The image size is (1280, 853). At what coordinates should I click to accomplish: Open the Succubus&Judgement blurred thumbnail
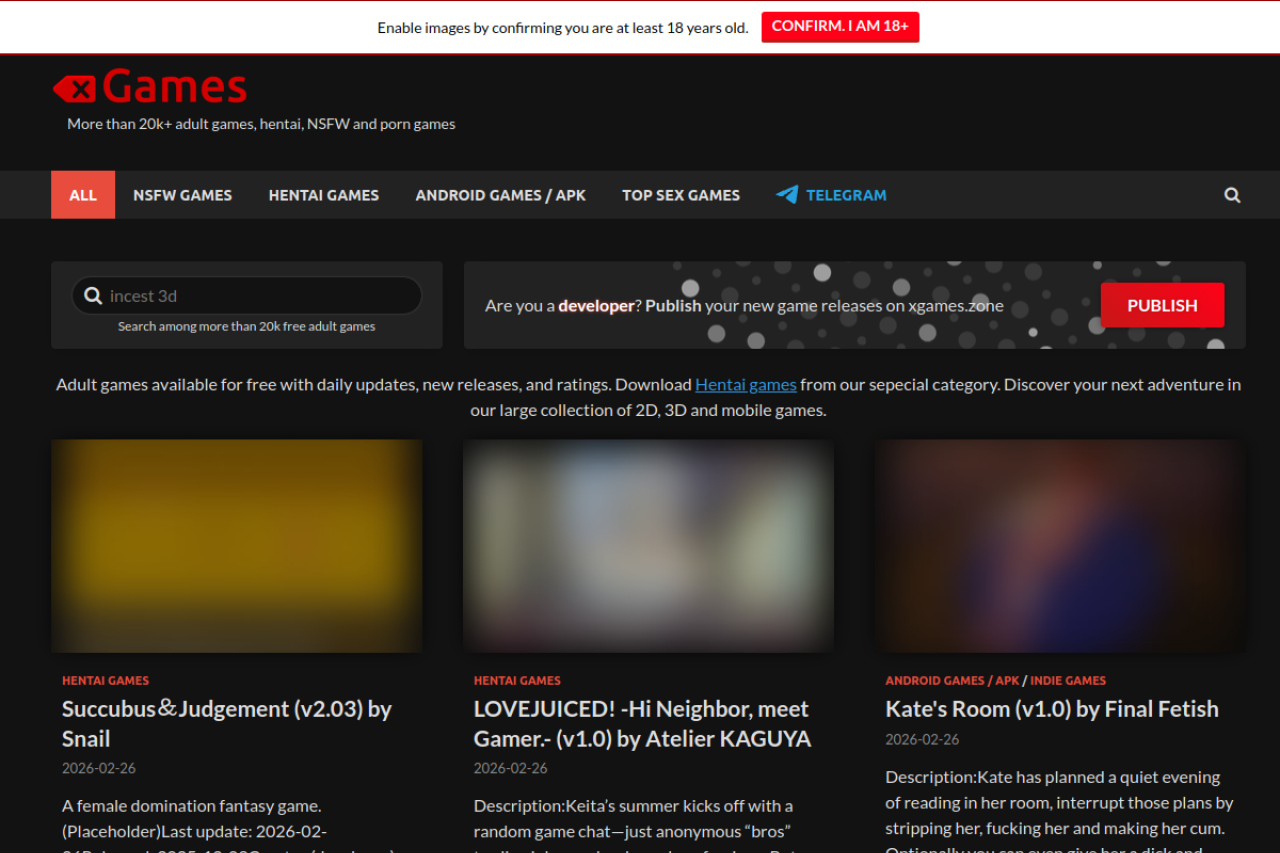(236, 546)
